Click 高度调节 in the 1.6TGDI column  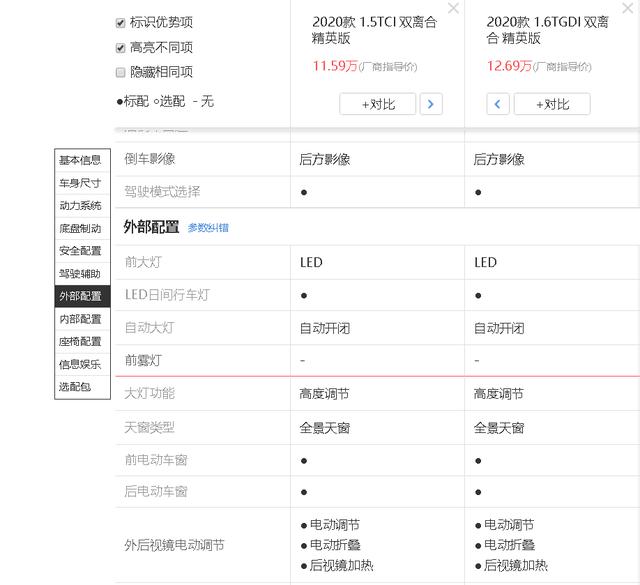click(499, 394)
